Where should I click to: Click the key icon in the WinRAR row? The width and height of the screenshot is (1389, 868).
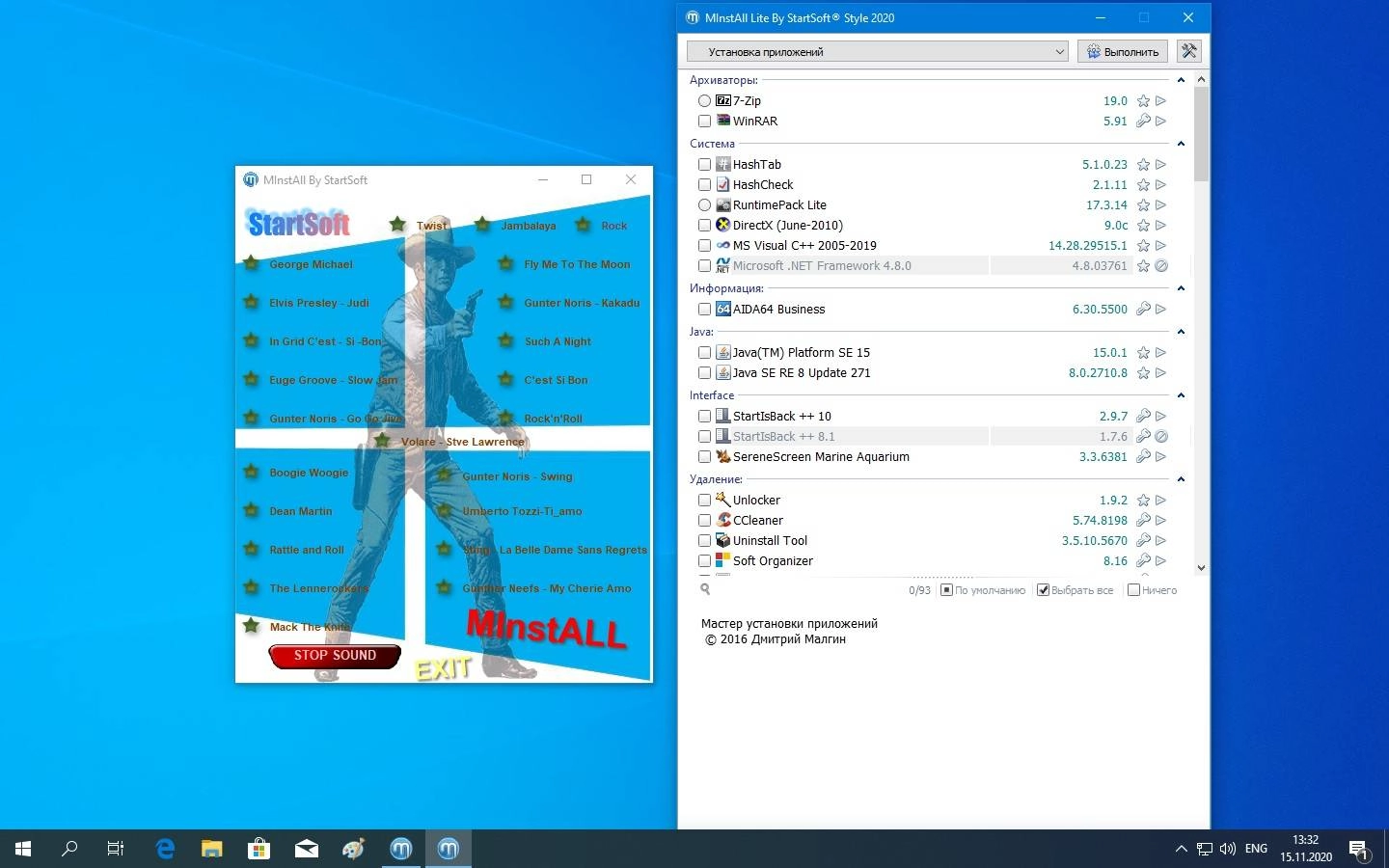[1143, 121]
